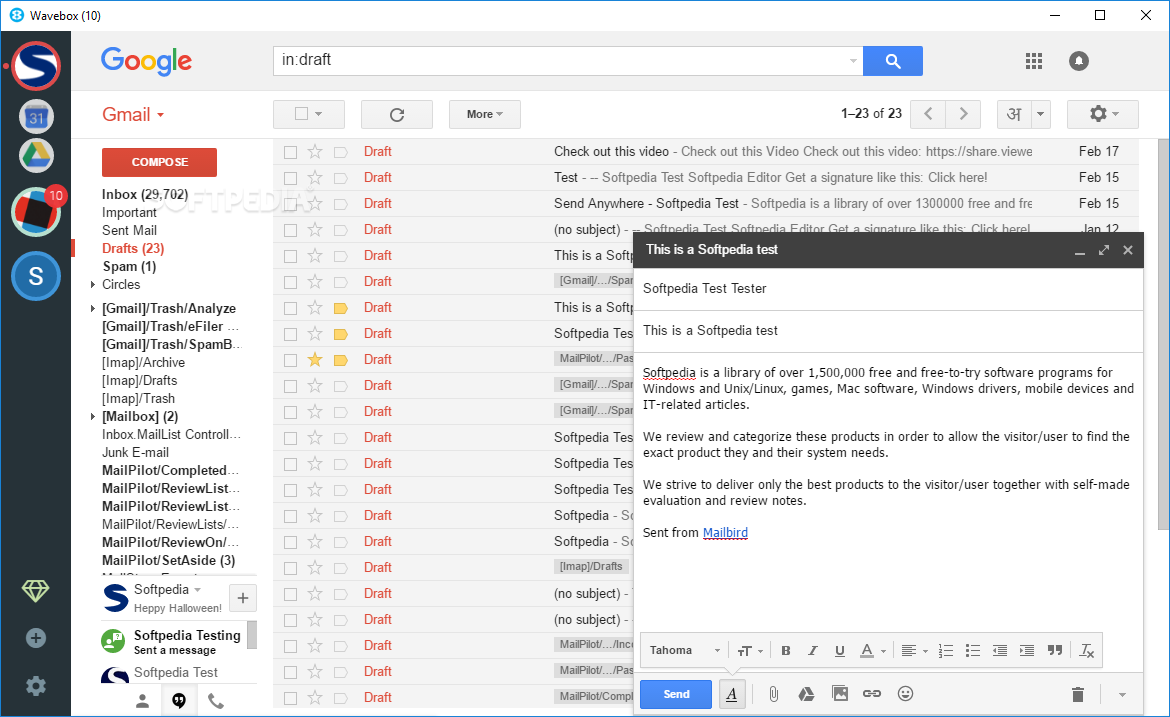Click the Wavebox Pro diamond icon
Viewport: 1170px width, 717px height.
35,591
